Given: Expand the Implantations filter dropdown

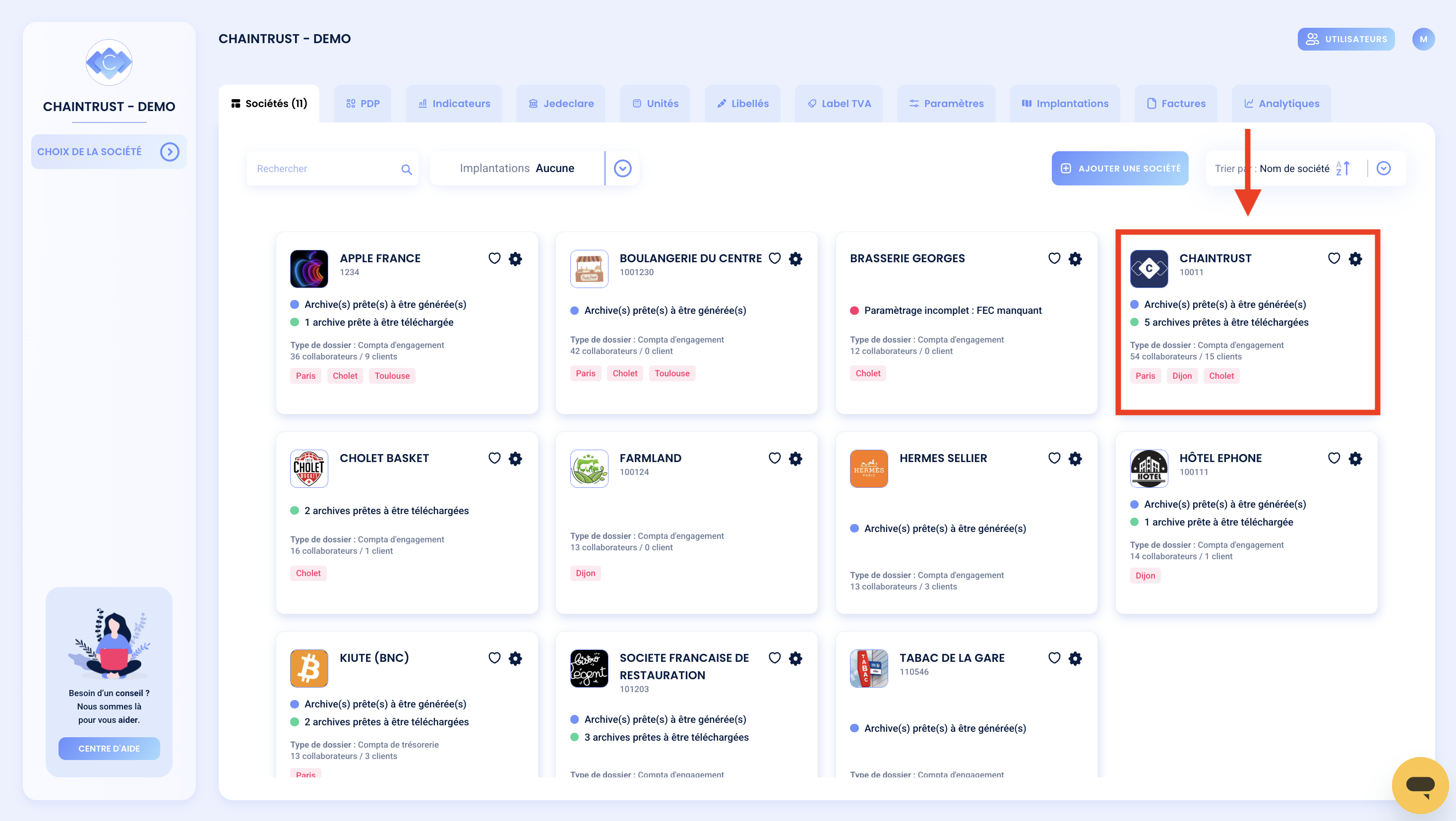Looking at the screenshot, I should (622, 169).
